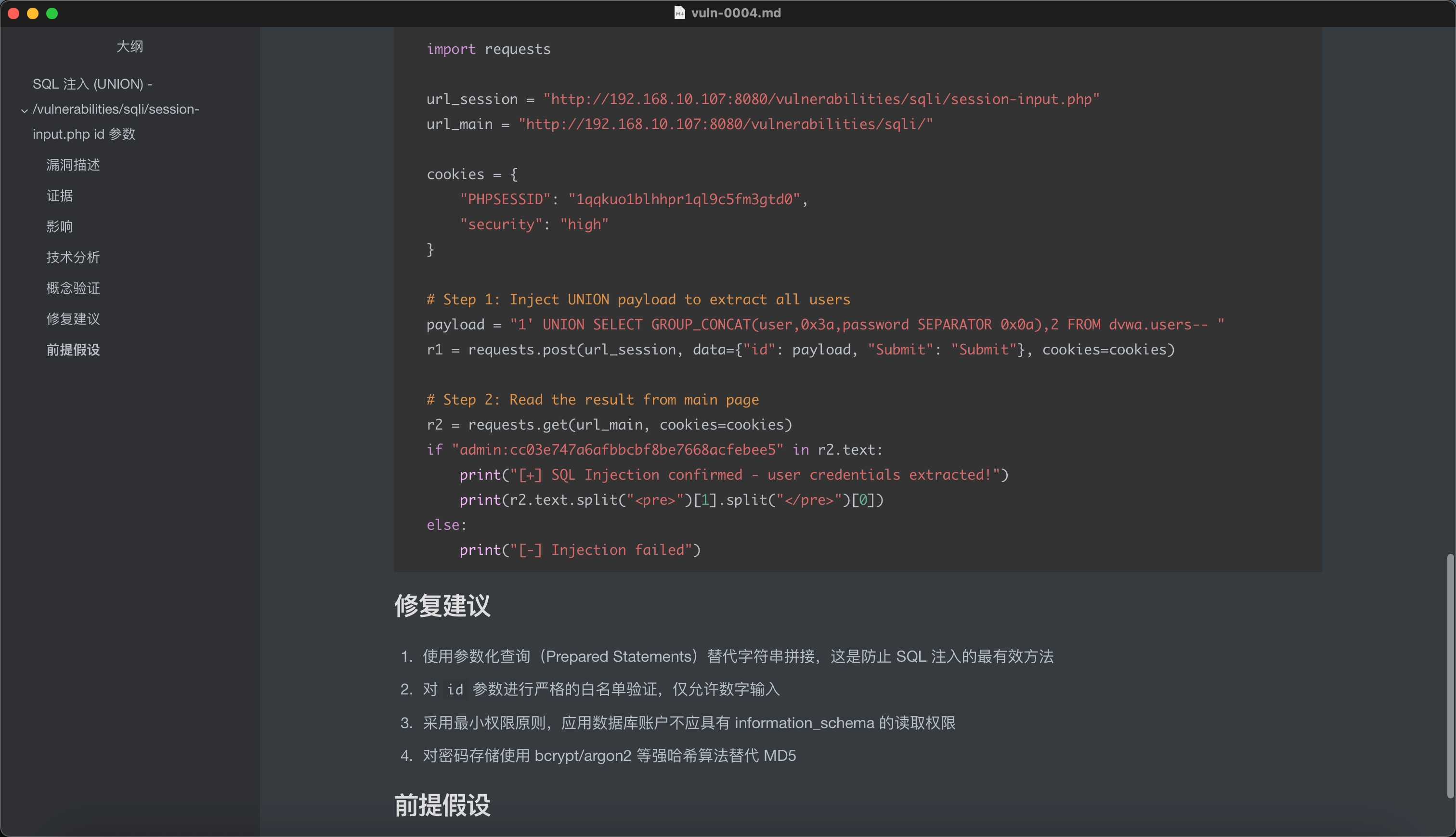Screen dimensions: 1456x837
Task: Jump to 修复建议 in the outline sidebar
Action: [x=73, y=318]
